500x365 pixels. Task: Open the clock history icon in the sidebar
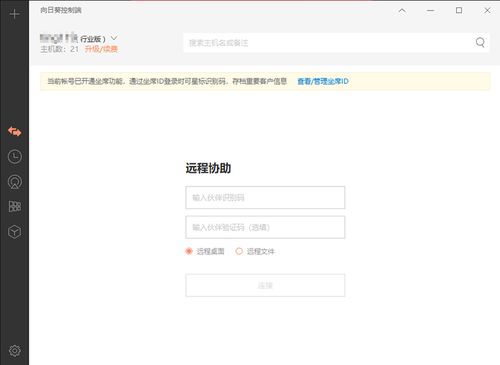(15, 156)
